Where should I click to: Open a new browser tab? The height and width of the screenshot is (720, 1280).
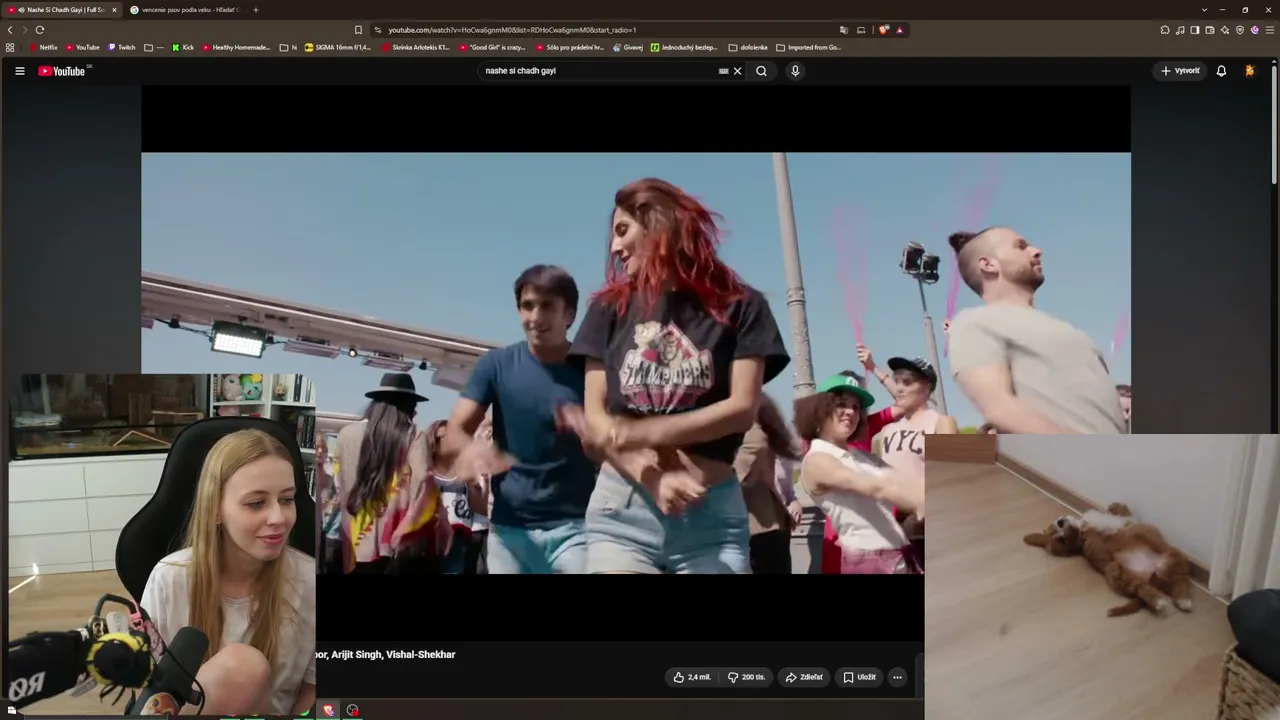tap(255, 10)
